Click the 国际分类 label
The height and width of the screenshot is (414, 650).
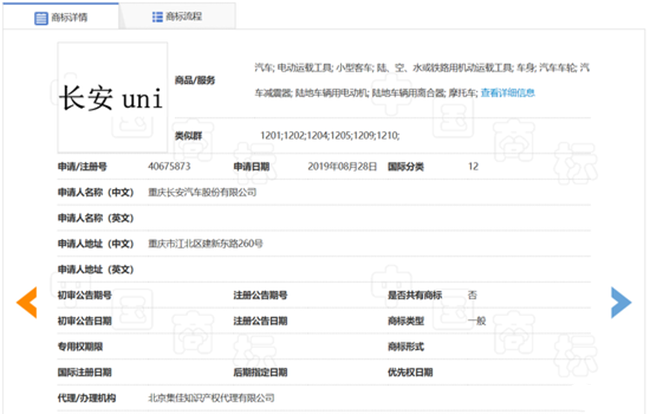tap(405, 167)
